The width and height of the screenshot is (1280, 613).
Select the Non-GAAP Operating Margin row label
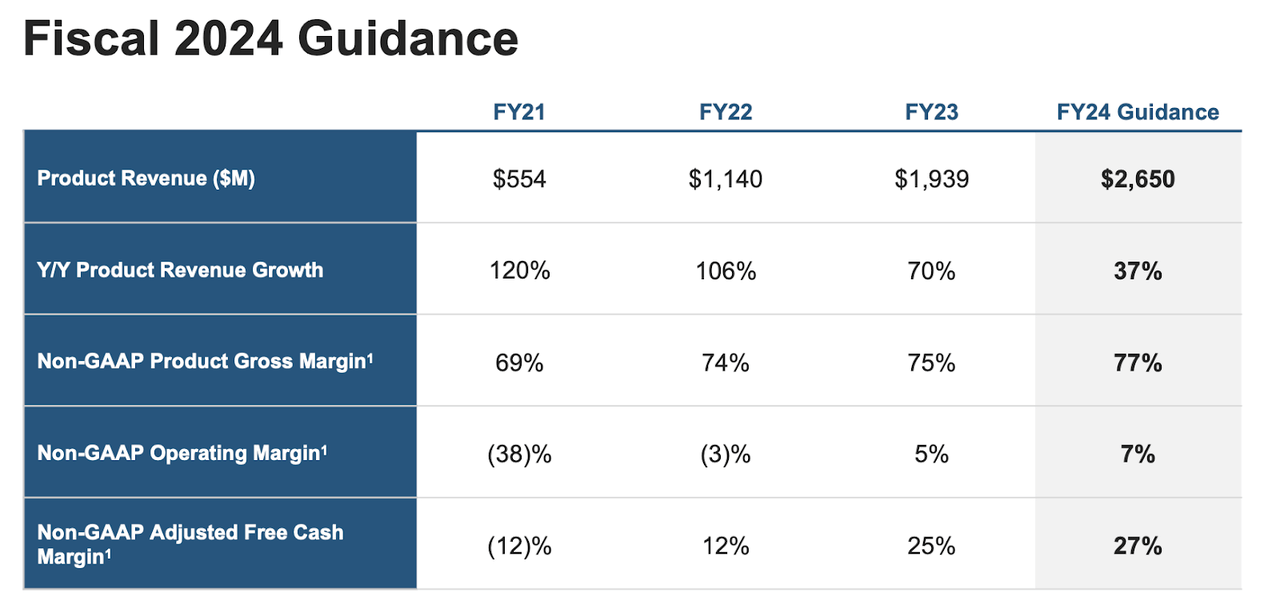[x=182, y=453]
